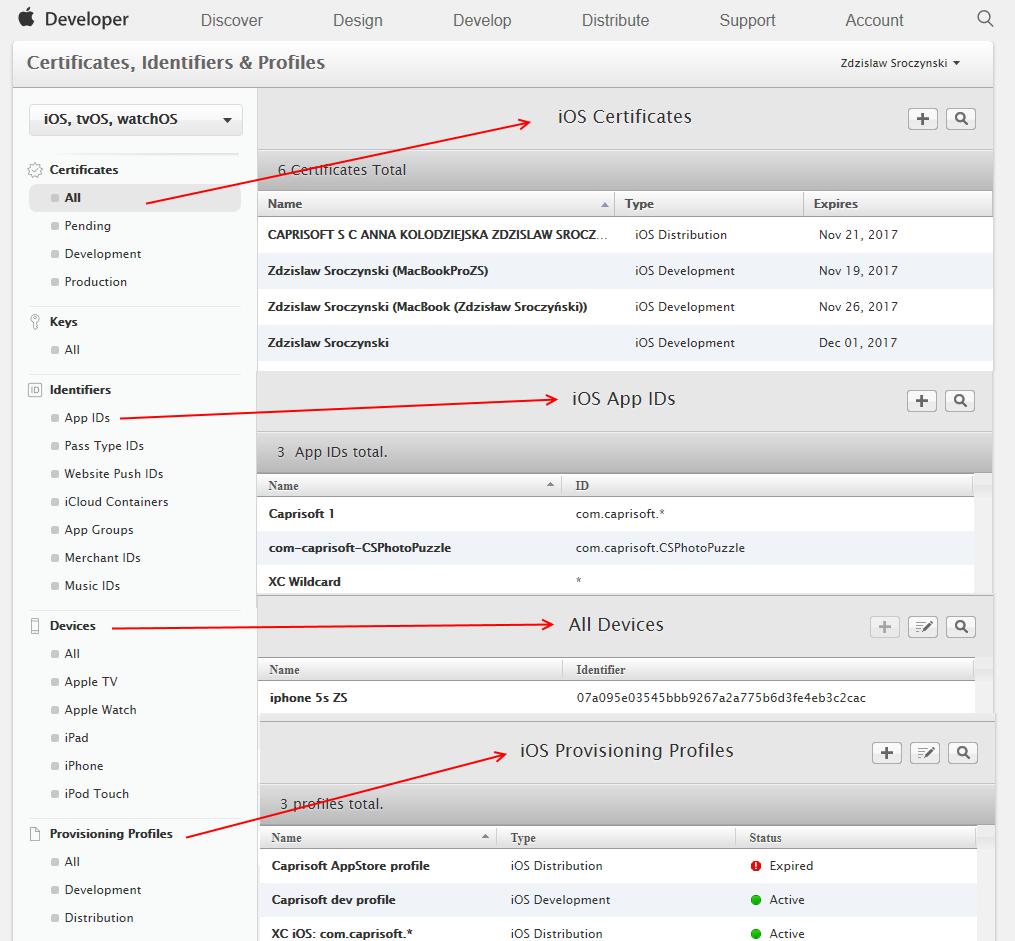Select Distribution under Provisioning Profiles

pyautogui.click(x=98, y=918)
